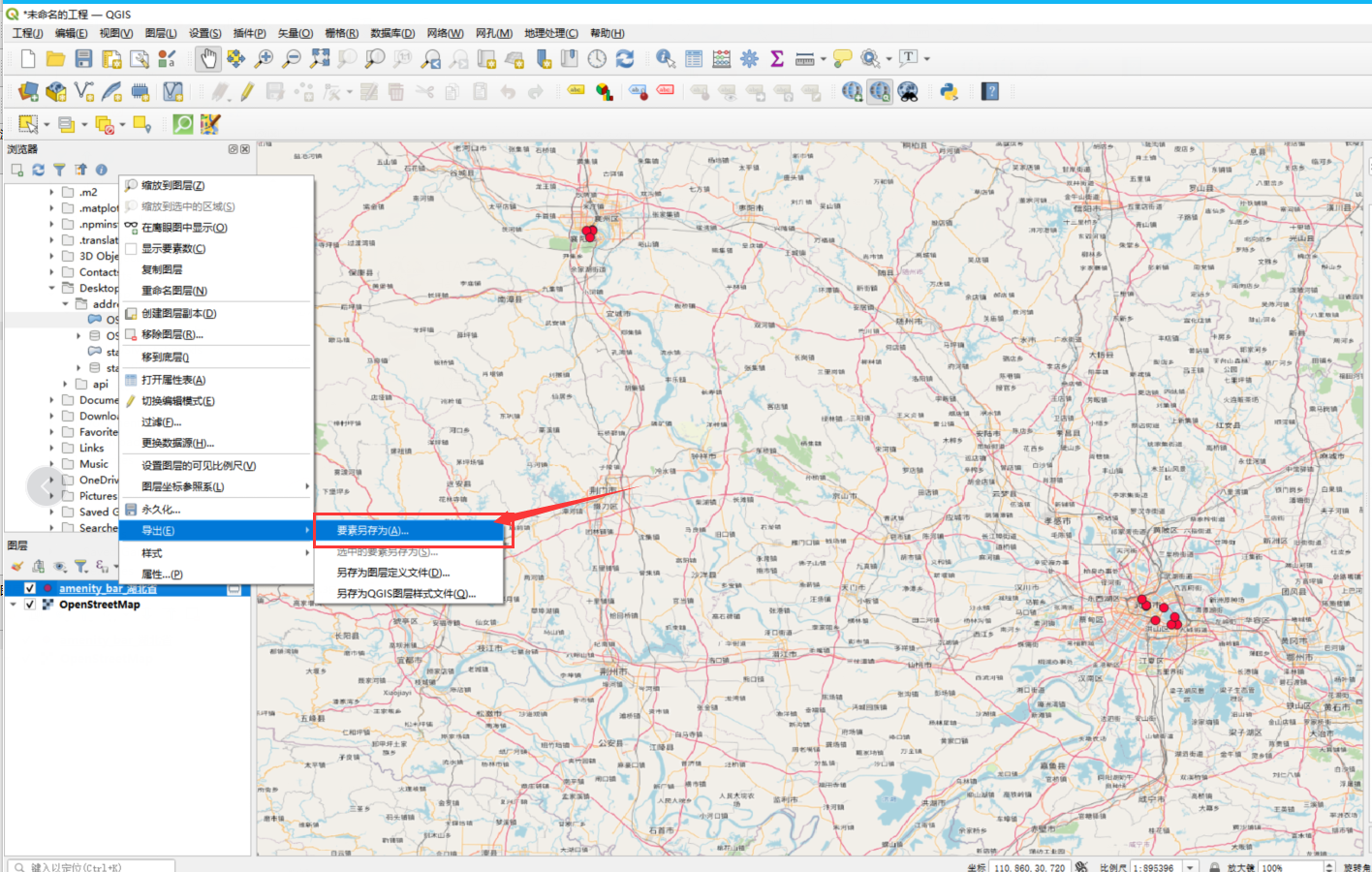This screenshot has height=872, width=1372.
Task: Close the browser panel with X button
Action: point(245,149)
